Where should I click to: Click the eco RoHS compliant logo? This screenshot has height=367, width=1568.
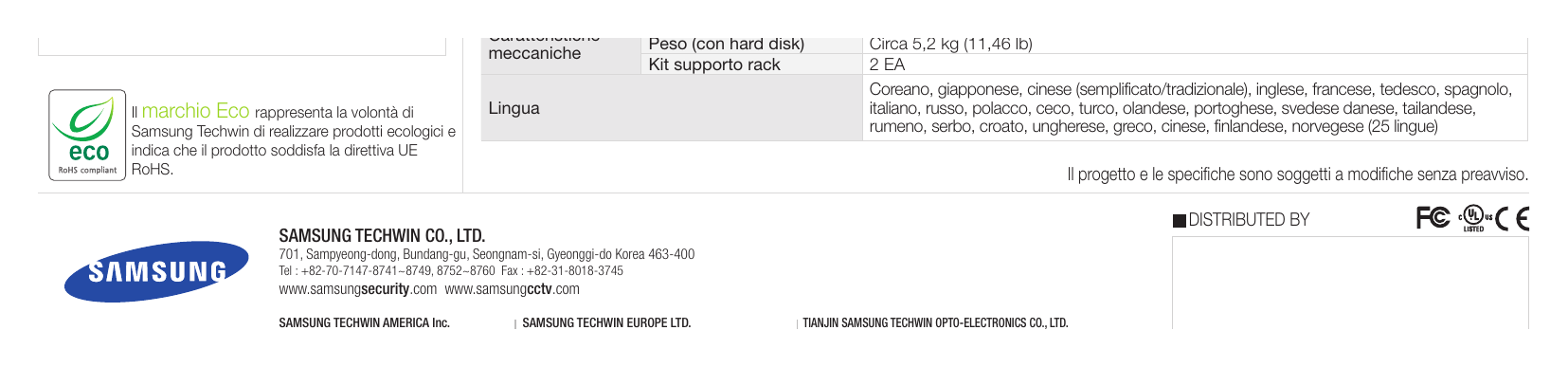click(x=87, y=136)
